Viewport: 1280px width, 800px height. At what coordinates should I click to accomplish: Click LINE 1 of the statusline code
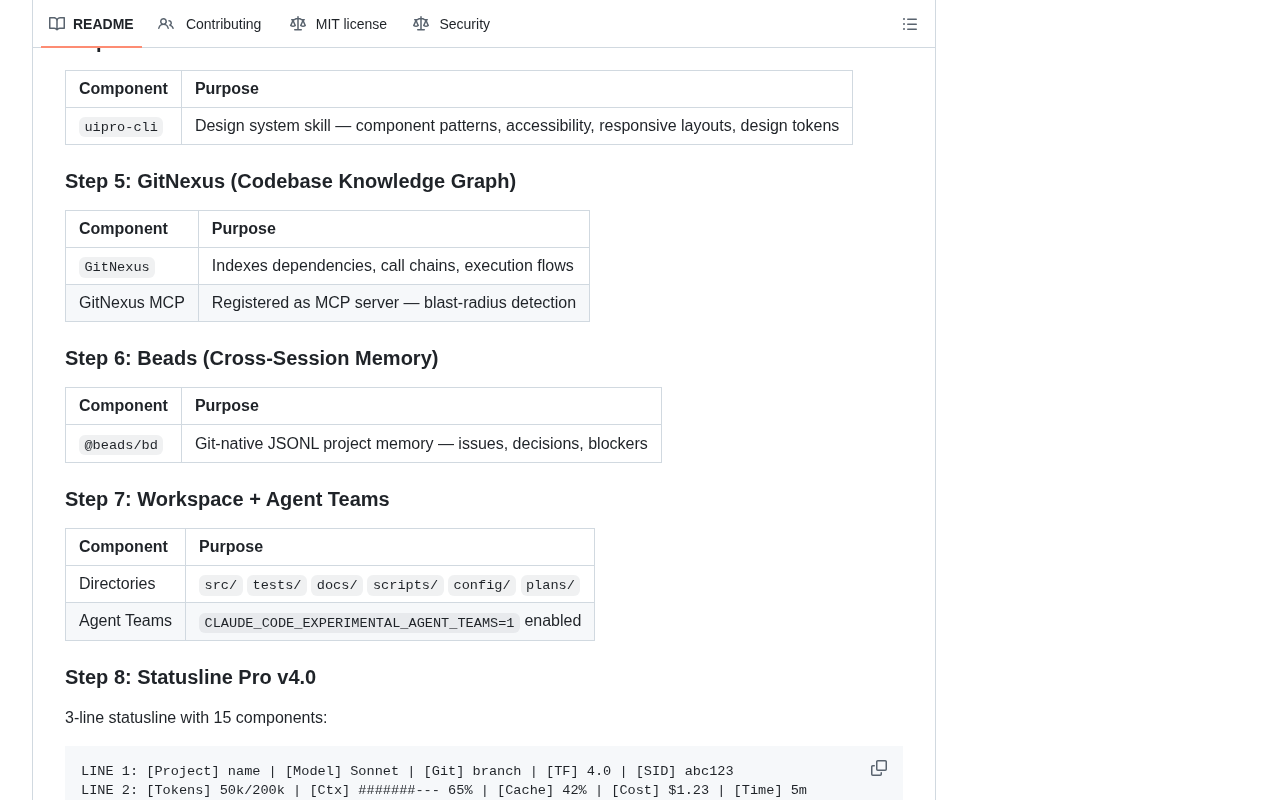point(407,772)
